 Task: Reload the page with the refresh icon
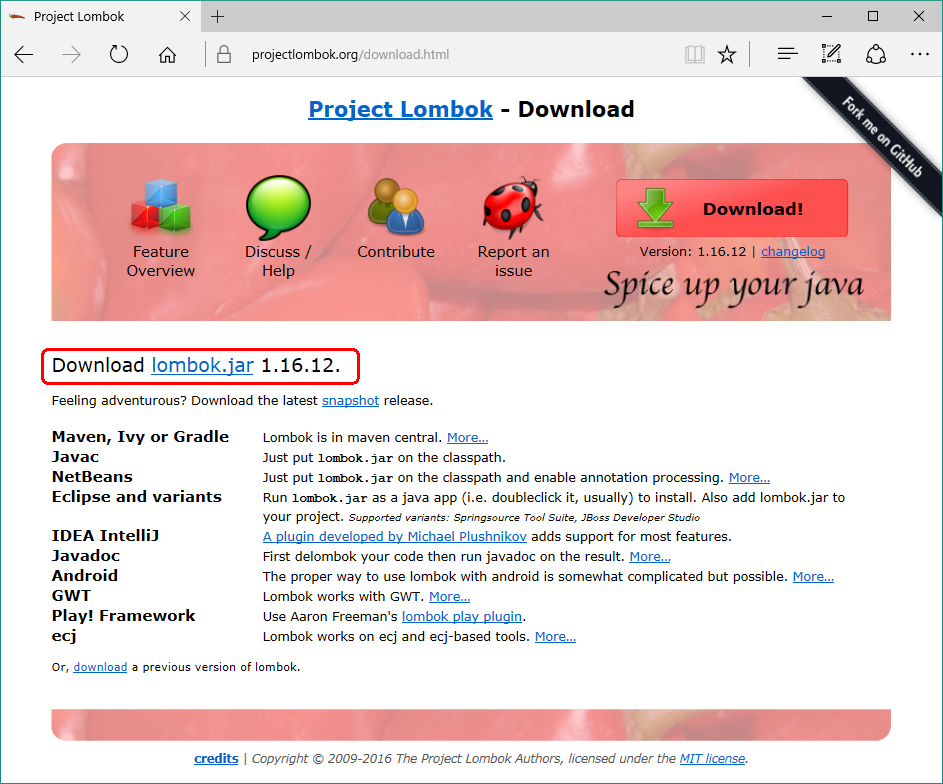(x=118, y=54)
